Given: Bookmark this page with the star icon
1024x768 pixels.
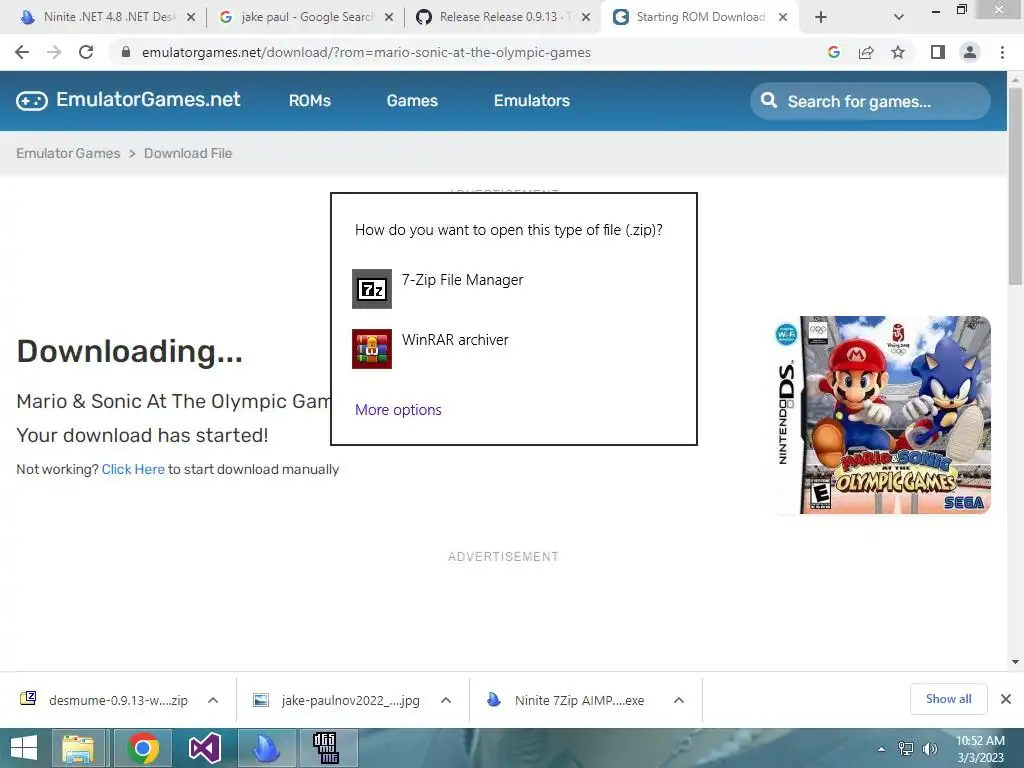Looking at the screenshot, I should coord(898,52).
